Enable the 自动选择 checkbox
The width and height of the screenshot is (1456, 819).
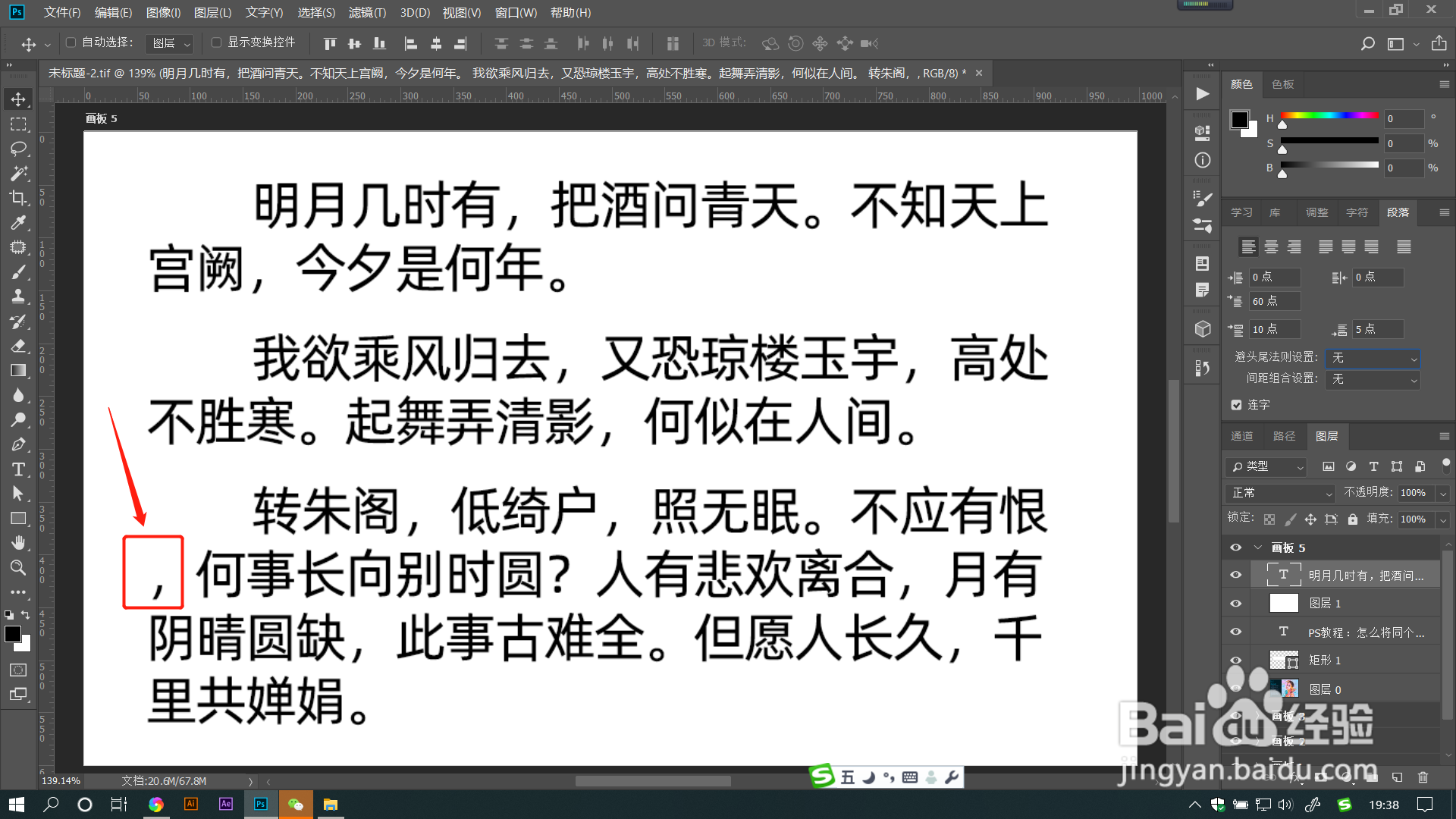click(x=71, y=42)
